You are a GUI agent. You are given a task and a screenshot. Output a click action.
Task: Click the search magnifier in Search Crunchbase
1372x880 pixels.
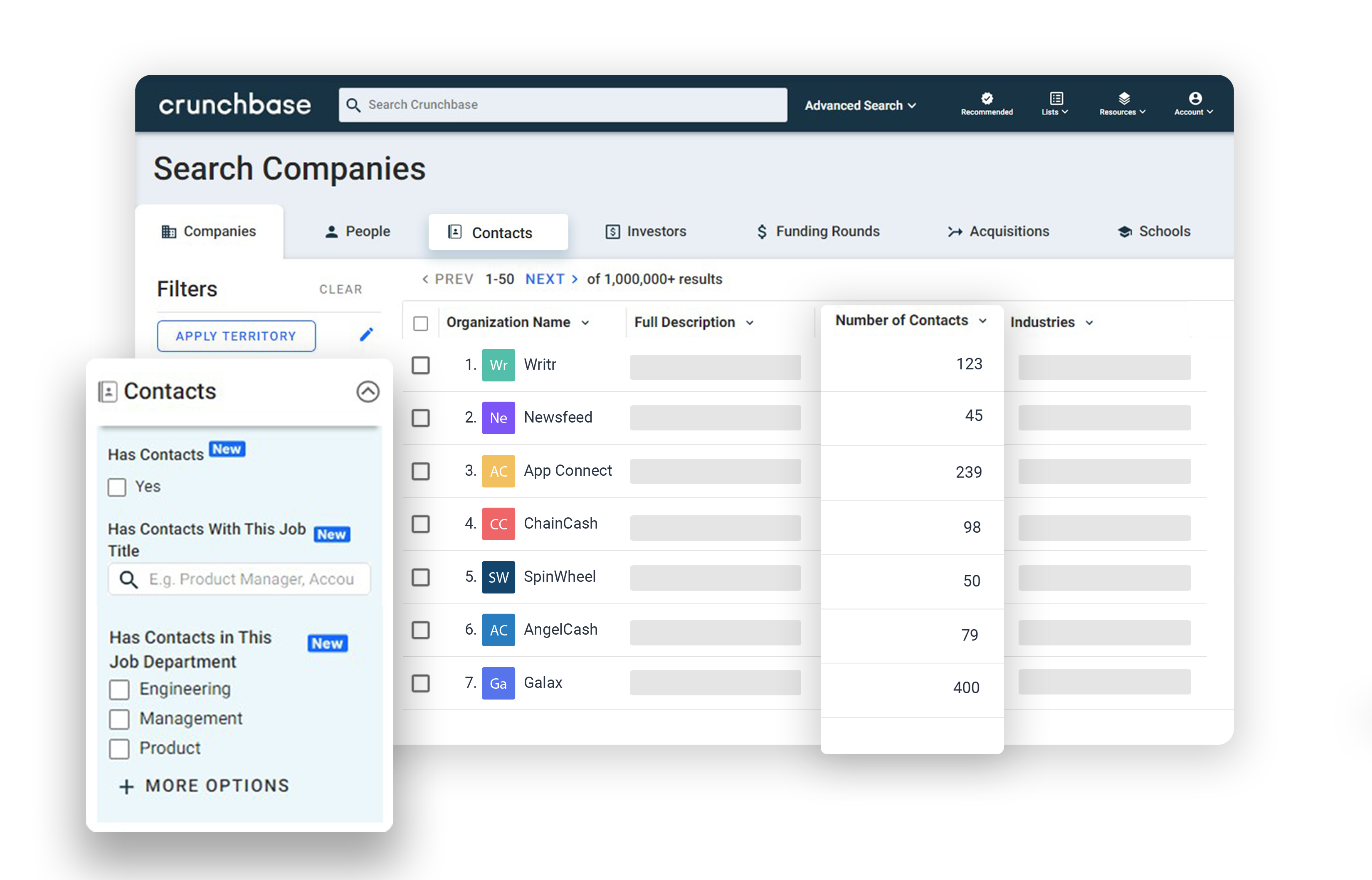click(353, 104)
